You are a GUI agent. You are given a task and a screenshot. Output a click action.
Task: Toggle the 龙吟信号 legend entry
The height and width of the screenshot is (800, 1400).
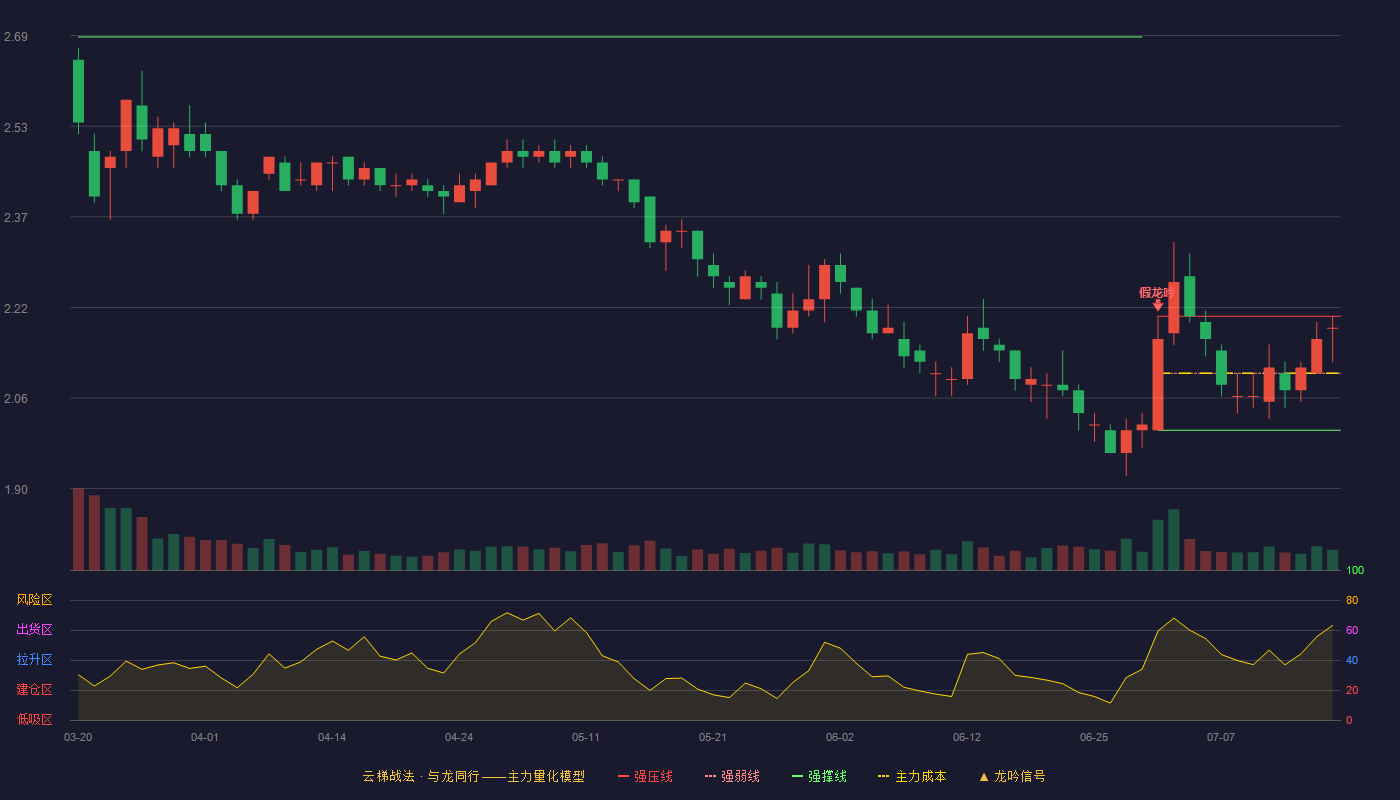1011,776
